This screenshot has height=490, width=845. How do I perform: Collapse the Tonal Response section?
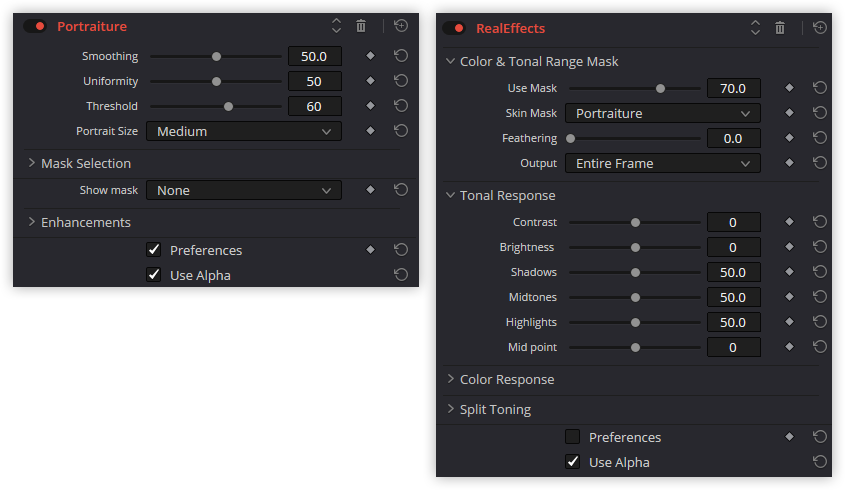[x=450, y=195]
